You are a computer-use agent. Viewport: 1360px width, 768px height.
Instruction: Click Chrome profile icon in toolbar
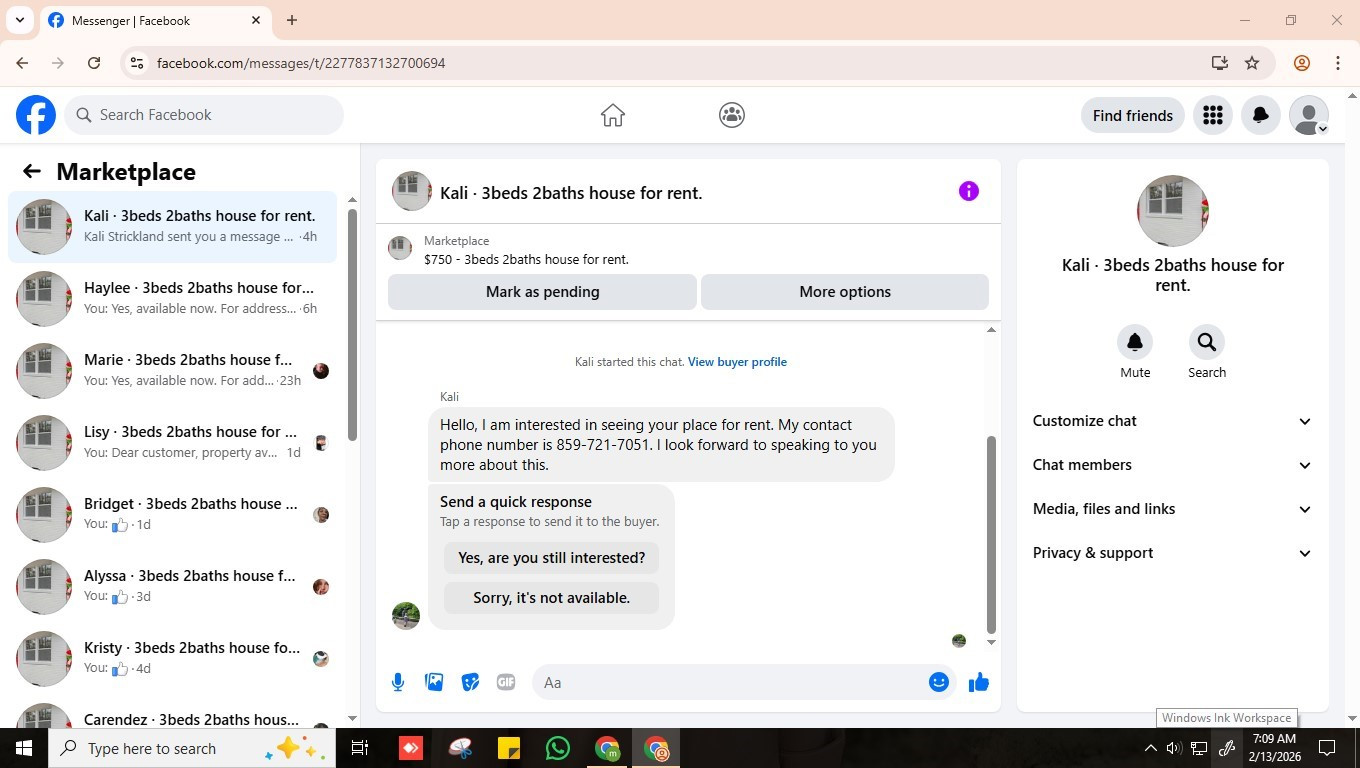1302,63
